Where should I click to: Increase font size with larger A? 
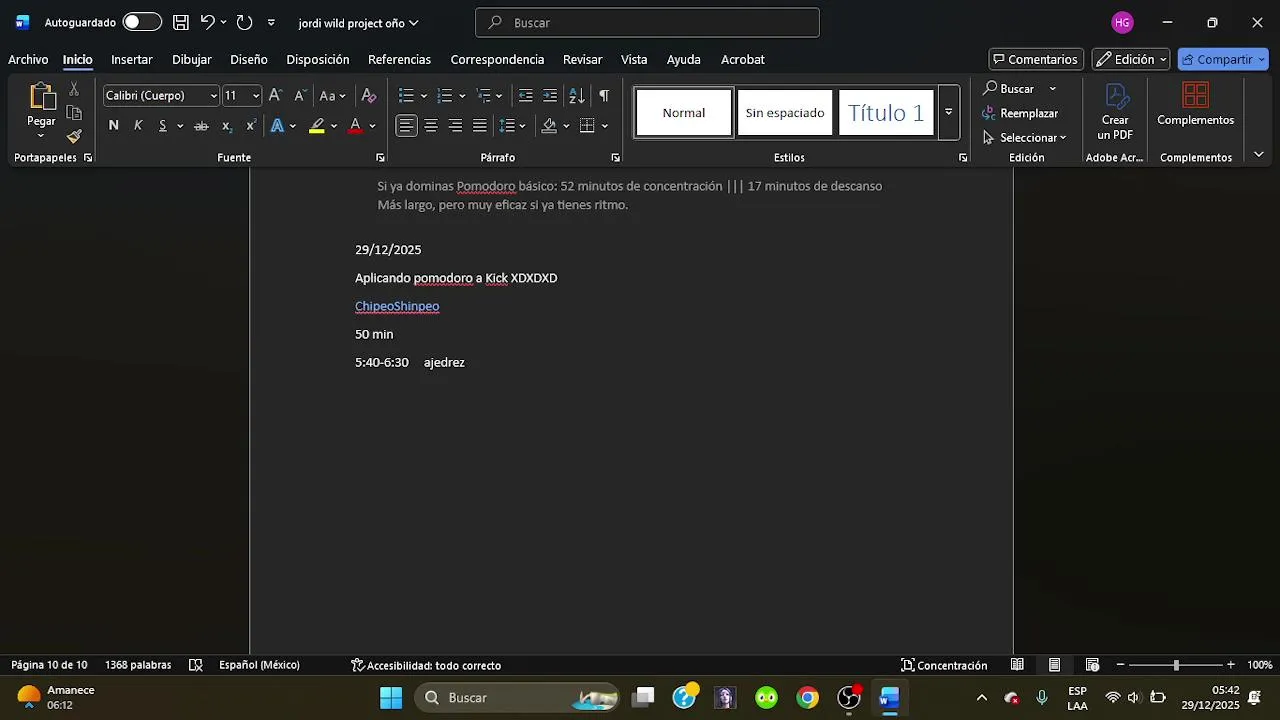(x=275, y=96)
